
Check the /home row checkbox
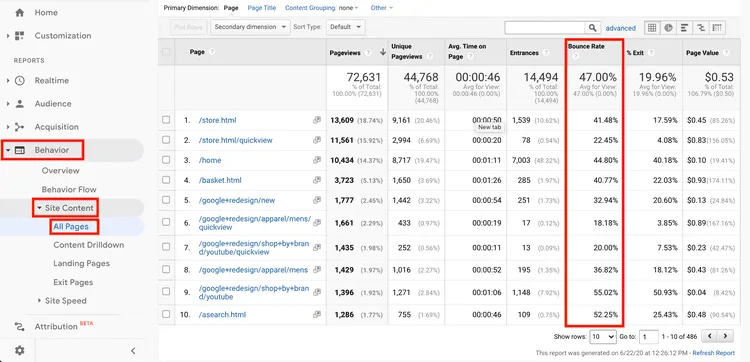click(x=166, y=160)
